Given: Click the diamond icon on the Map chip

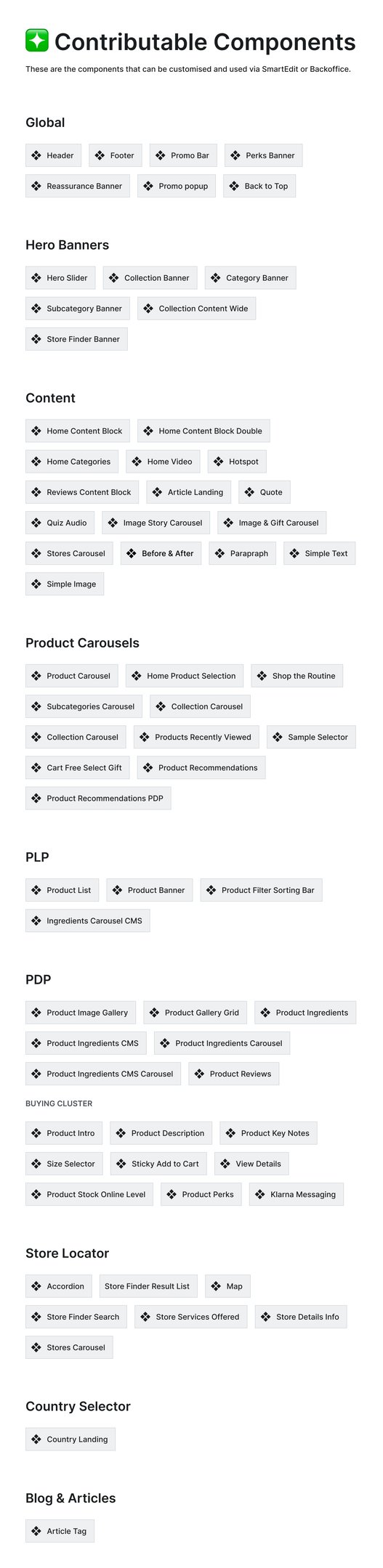Looking at the screenshot, I should 216,1286.
